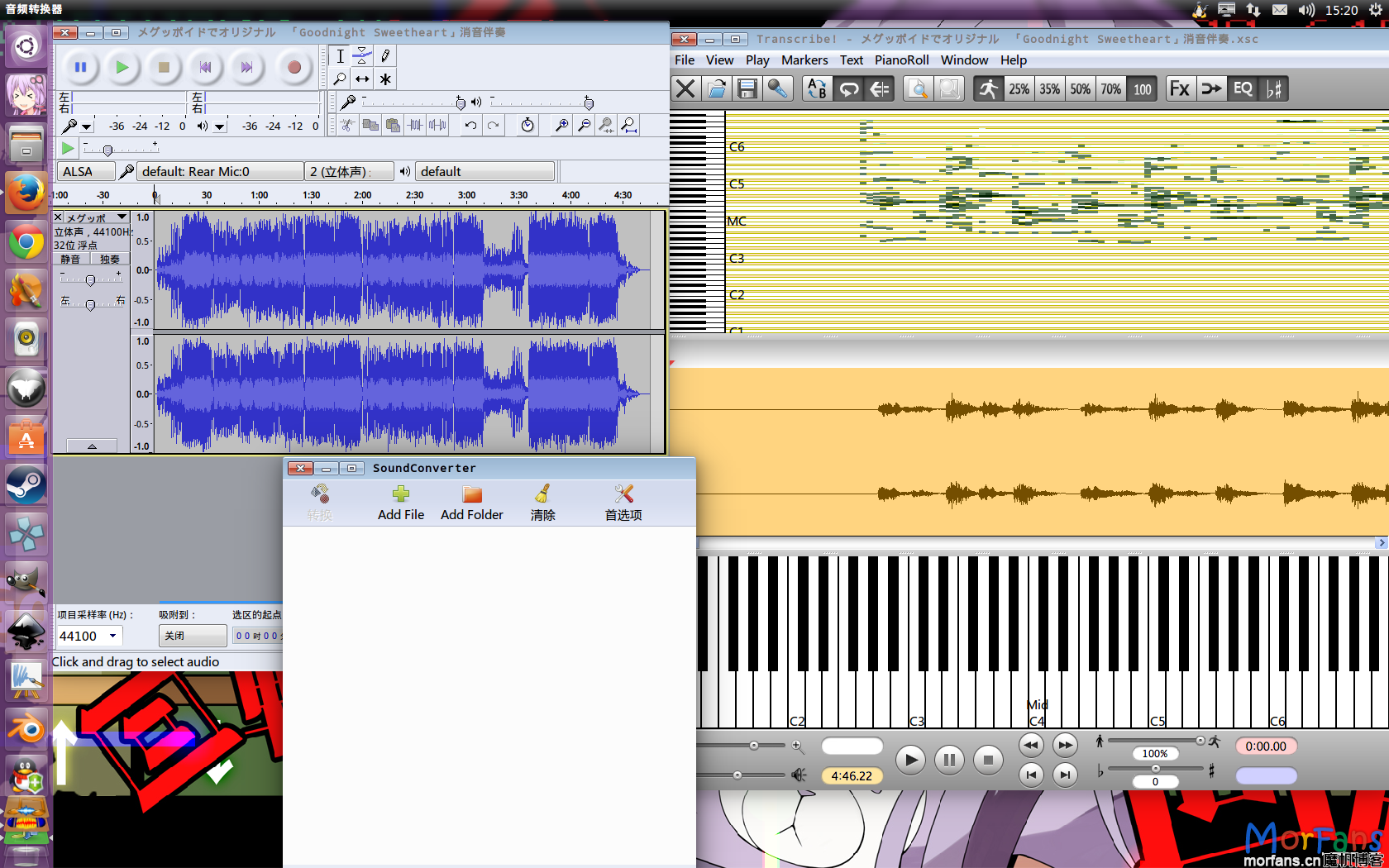Click the Trim audio icon in Audacity
This screenshot has height=868, width=1389.
pos(415,125)
